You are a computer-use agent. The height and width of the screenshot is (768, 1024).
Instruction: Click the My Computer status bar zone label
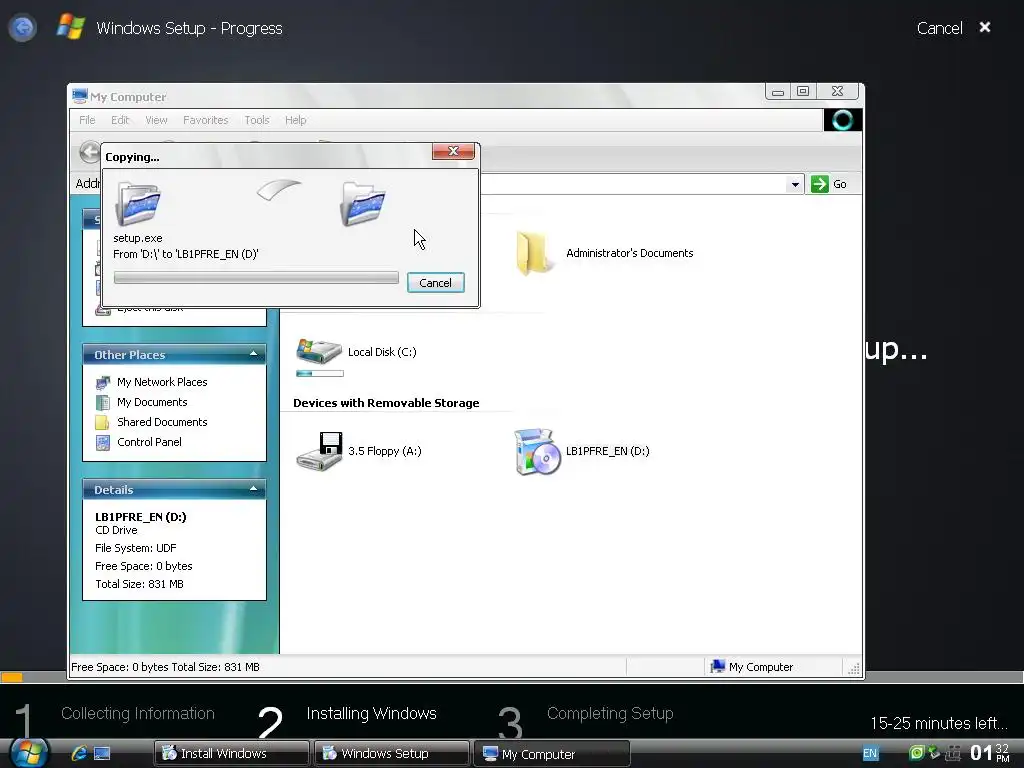coord(752,667)
